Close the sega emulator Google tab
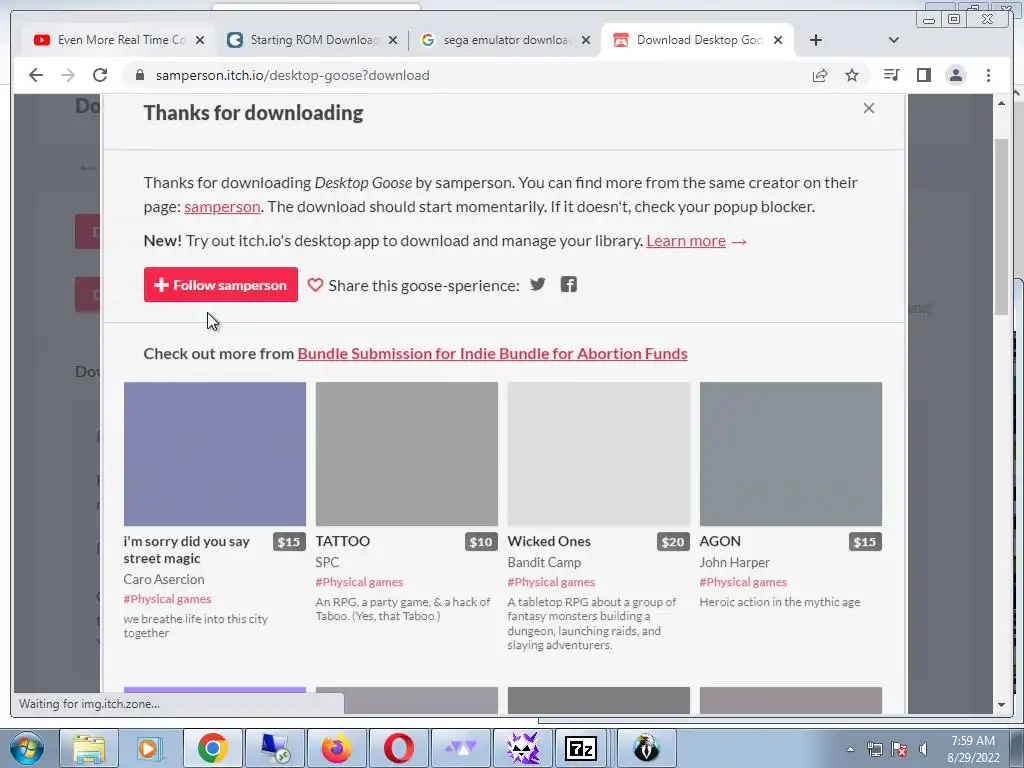 [x=586, y=40]
